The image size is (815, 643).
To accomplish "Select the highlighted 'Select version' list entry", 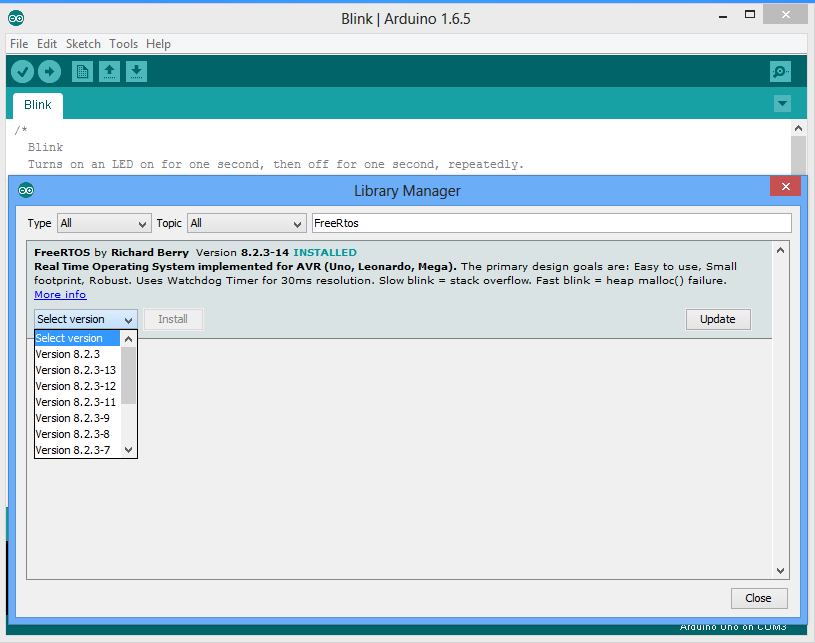I will tap(77, 338).
